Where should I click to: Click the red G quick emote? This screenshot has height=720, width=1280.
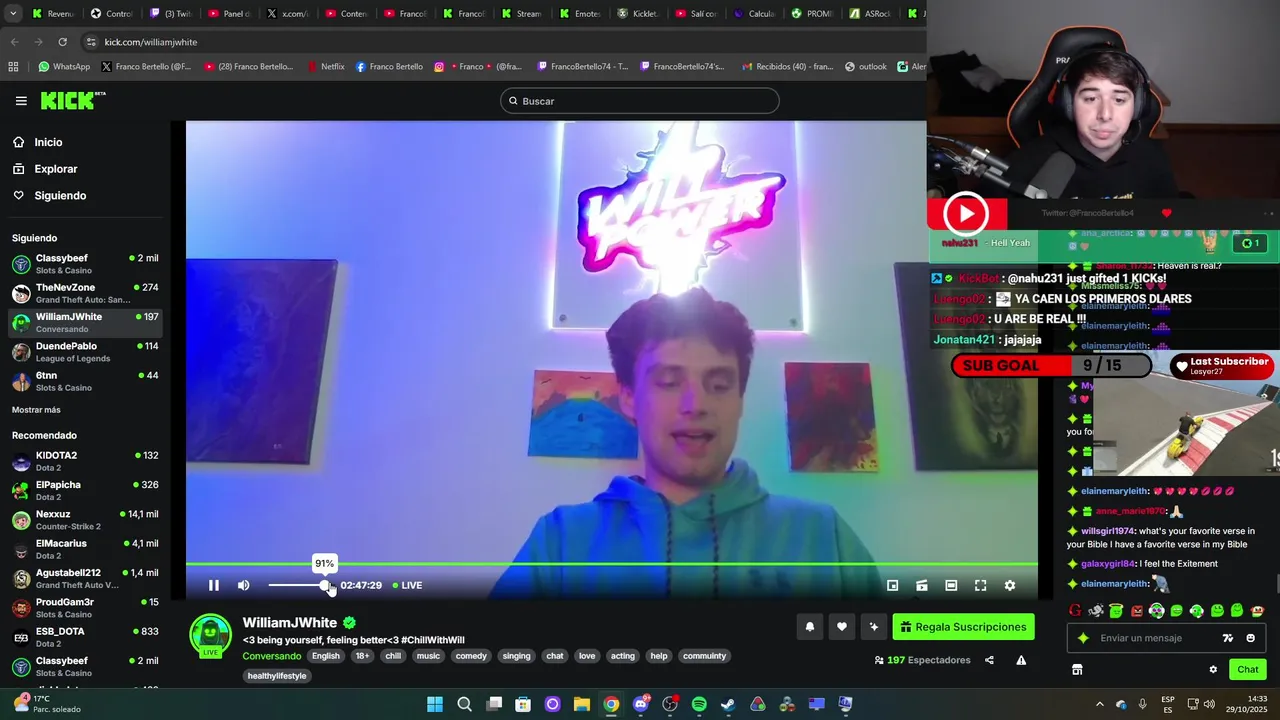click(x=1075, y=611)
